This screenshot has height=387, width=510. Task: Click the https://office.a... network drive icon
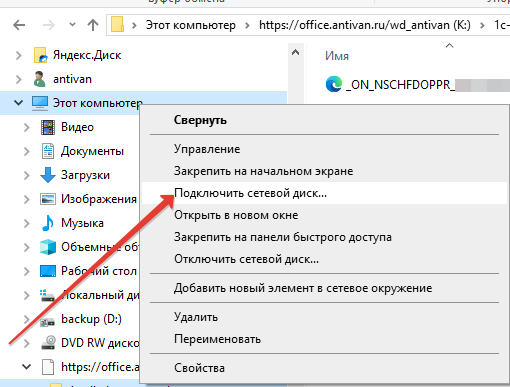pos(48,367)
